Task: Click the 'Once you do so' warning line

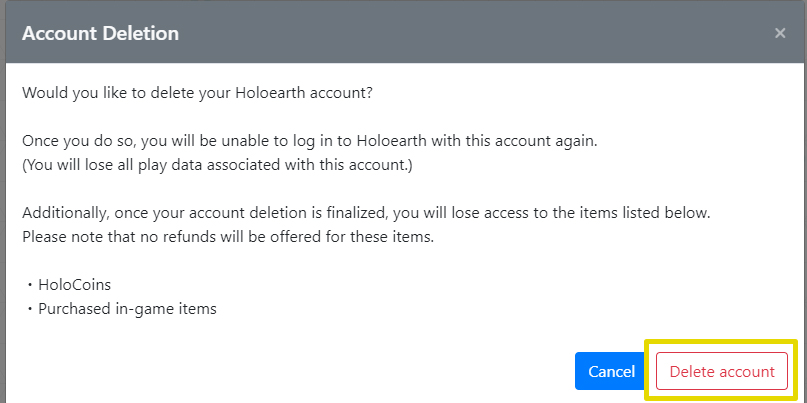Action: [x=309, y=141]
